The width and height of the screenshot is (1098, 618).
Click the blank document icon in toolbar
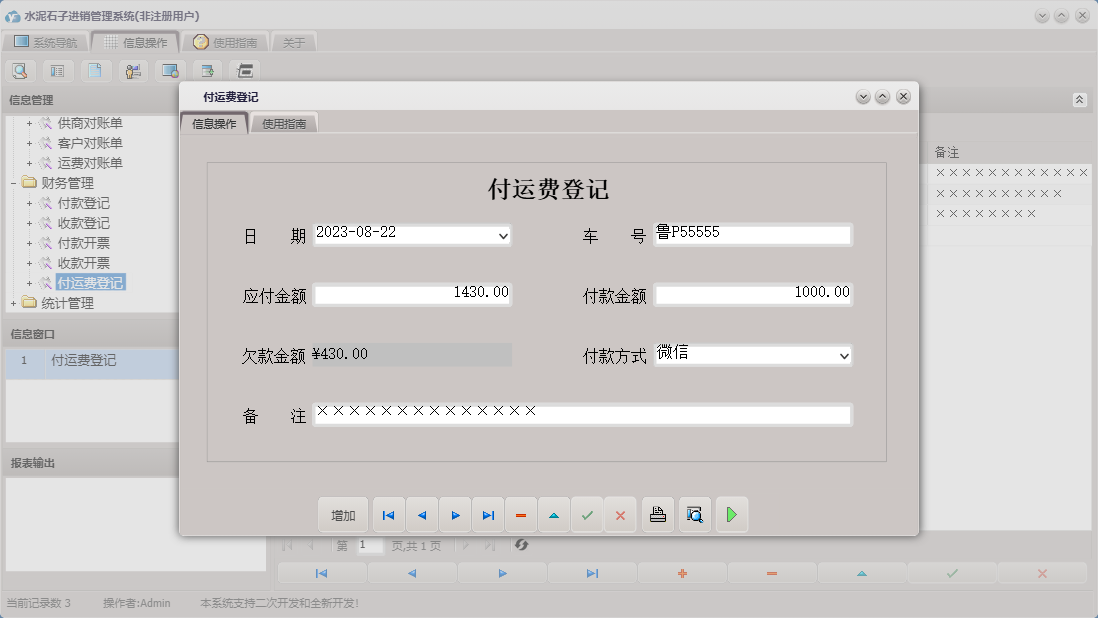(x=95, y=70)
